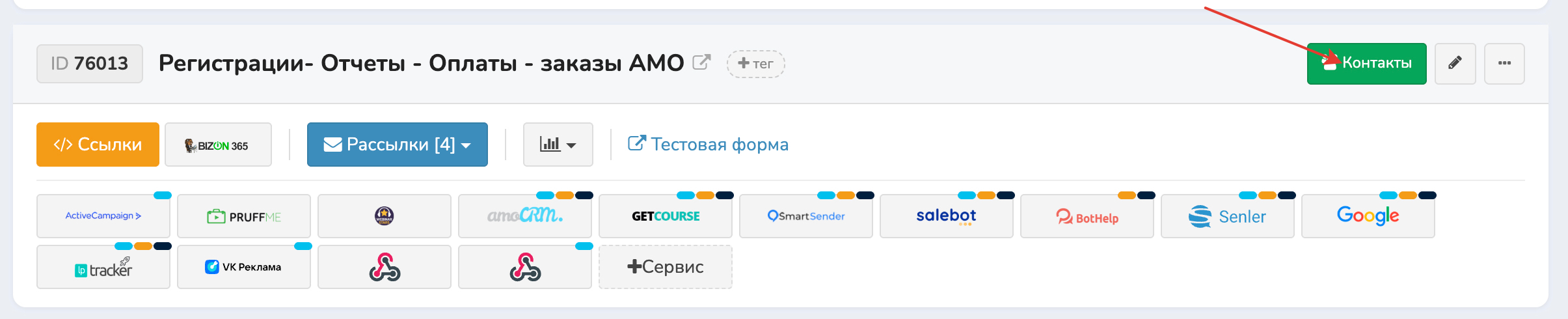Expand the bar chart statistics dropdown
This screenshot has width=1568, height=319.
[x=558, y=145]
